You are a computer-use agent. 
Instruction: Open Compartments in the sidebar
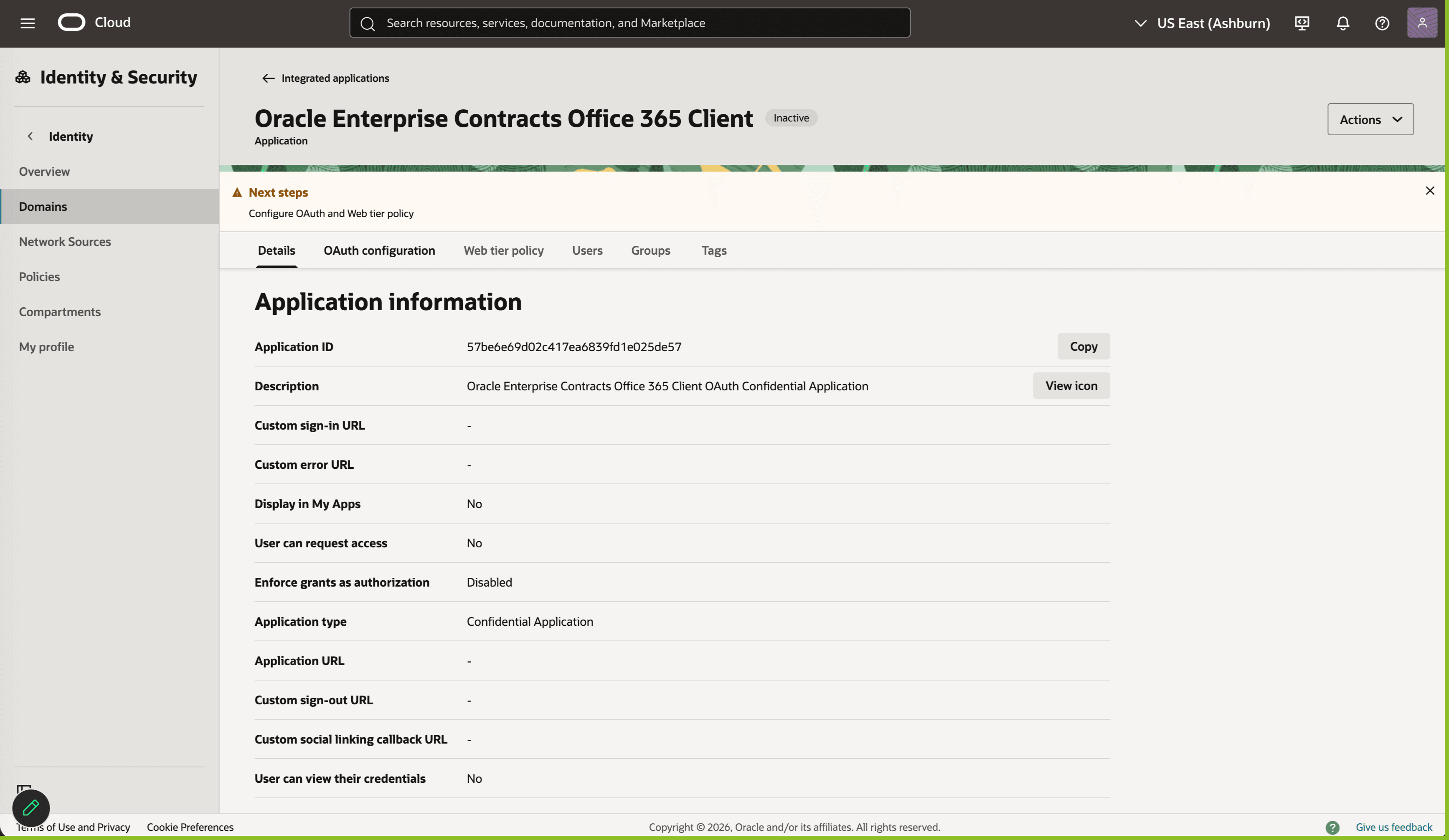tap(109, 311)
